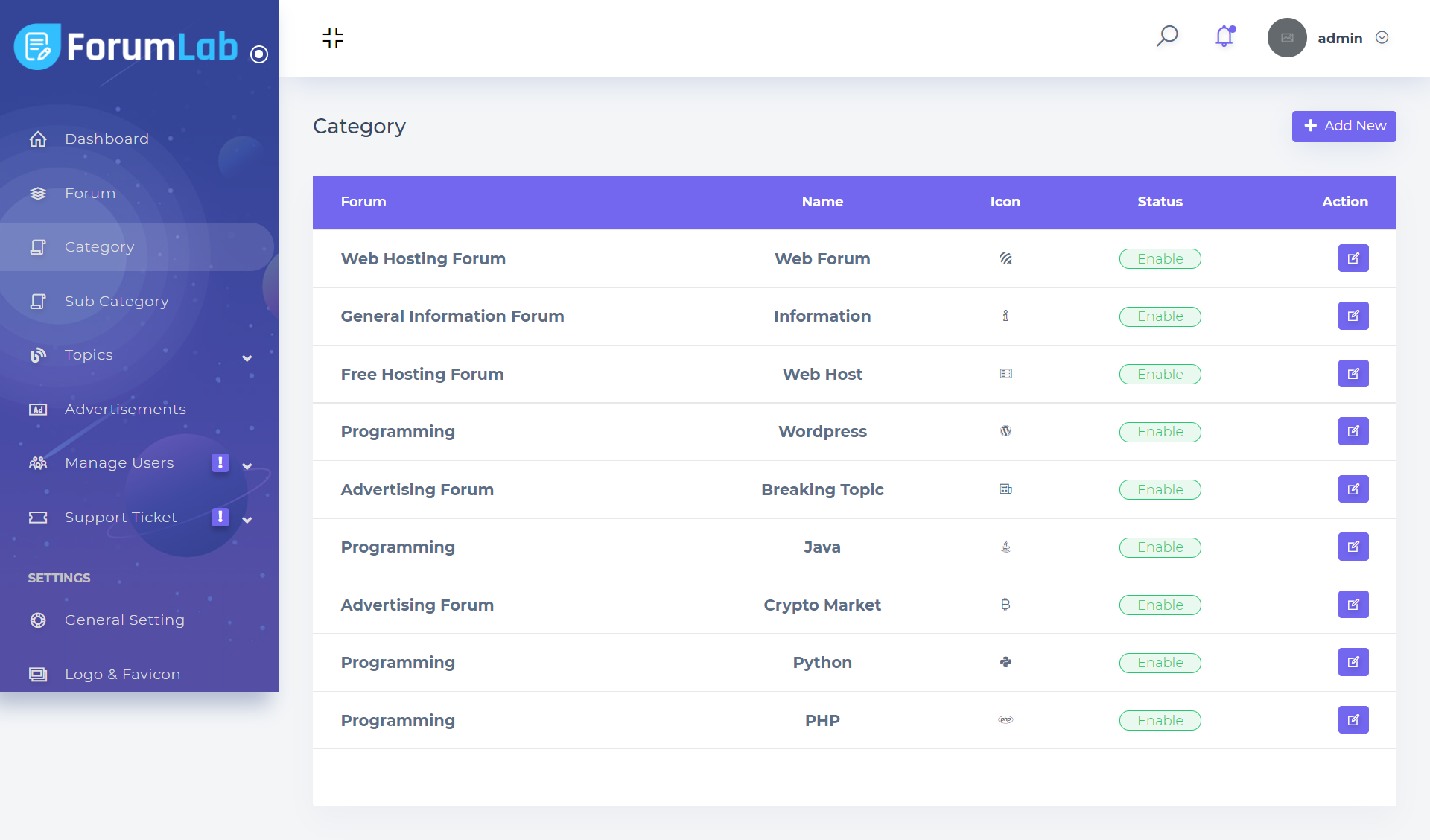Open Dashboard from the sidebar
This screenshot has height=840, width=1430.
(x=107, y=139)
